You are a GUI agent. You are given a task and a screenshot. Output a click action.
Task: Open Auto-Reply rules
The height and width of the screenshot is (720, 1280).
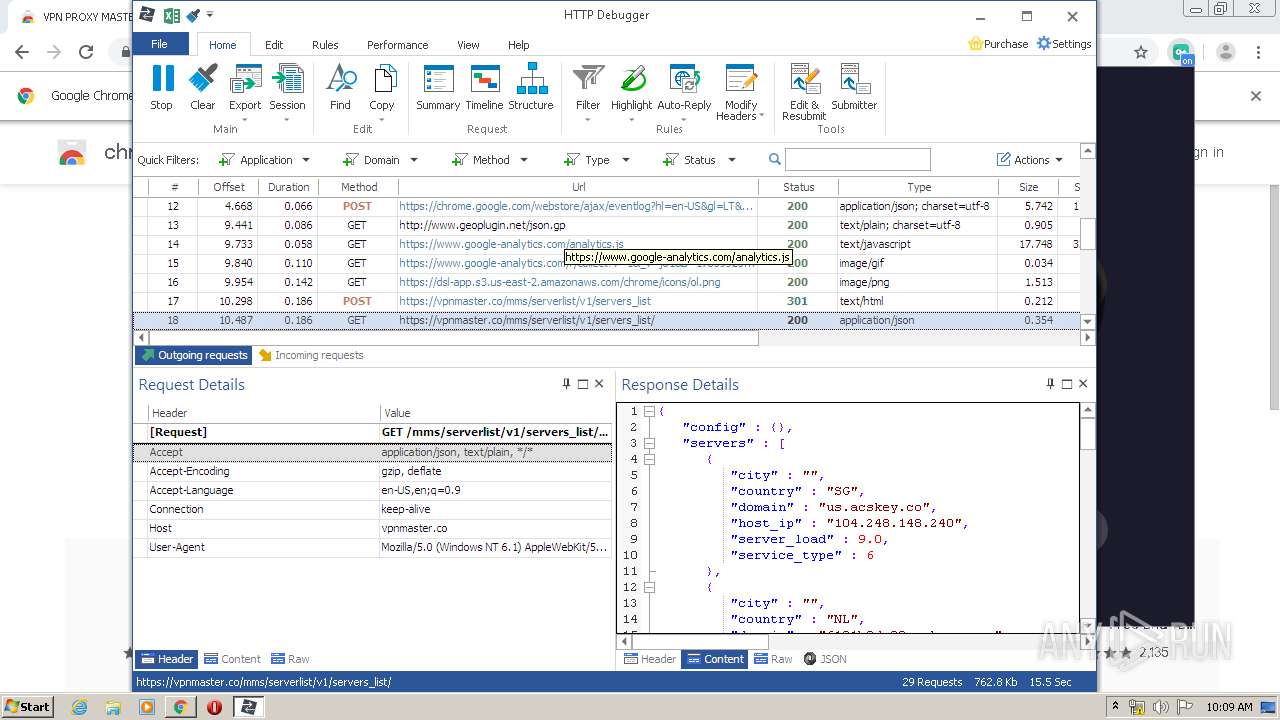tap(684, 92)
